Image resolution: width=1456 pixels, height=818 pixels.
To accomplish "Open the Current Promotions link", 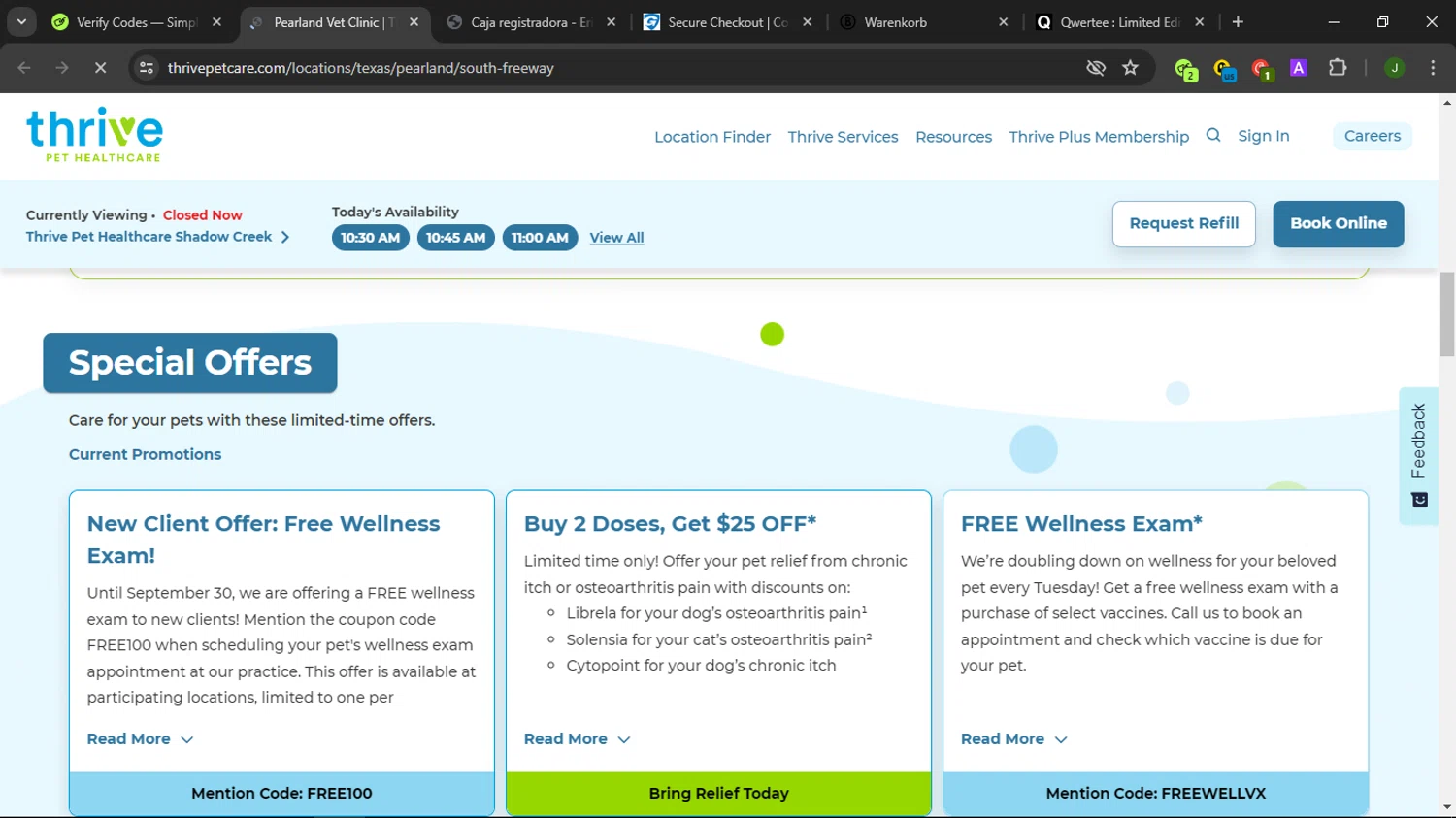I will [x=145, y=454].
